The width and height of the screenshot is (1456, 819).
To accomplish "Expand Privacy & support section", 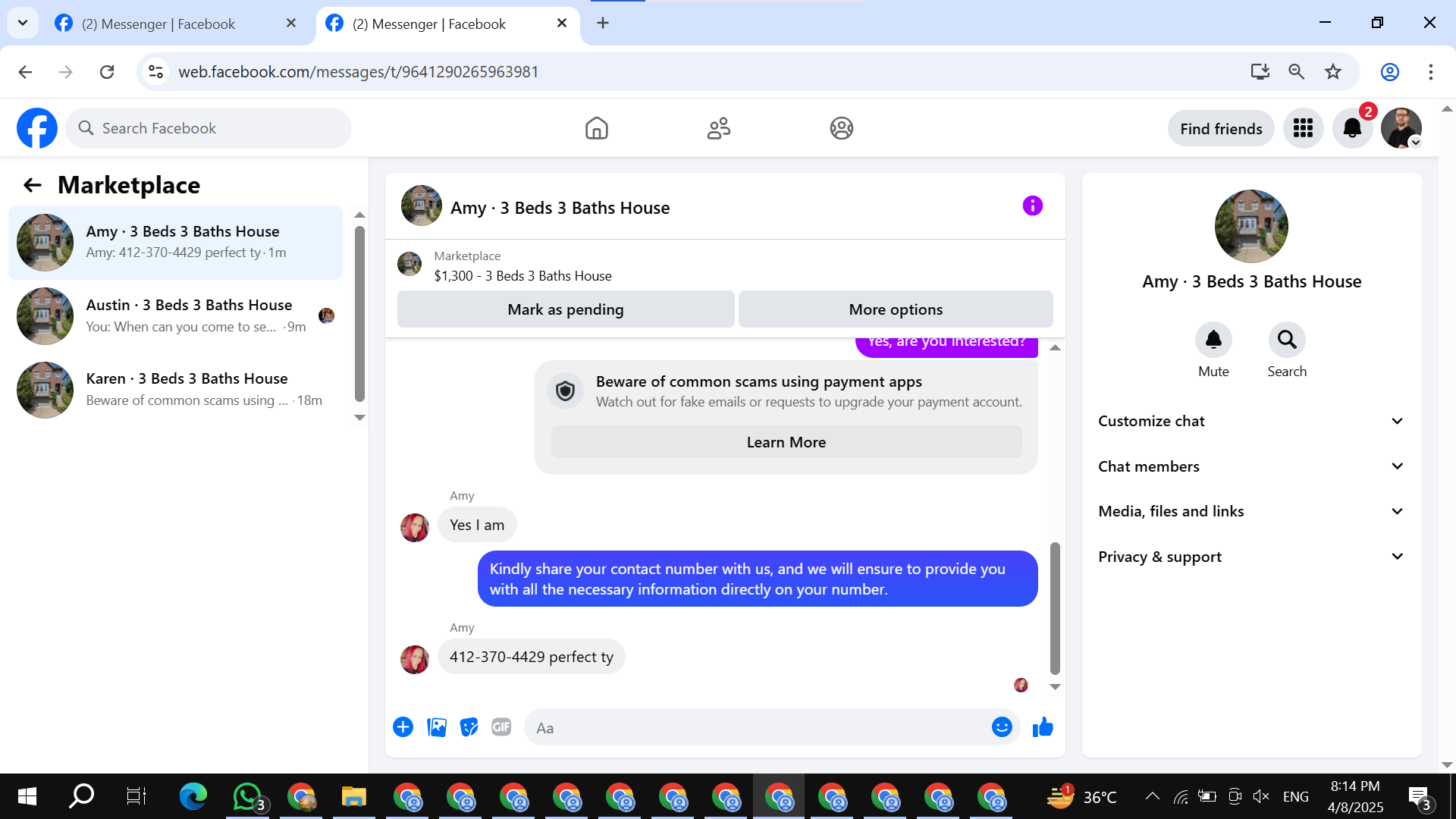I will pos(1250,557).
